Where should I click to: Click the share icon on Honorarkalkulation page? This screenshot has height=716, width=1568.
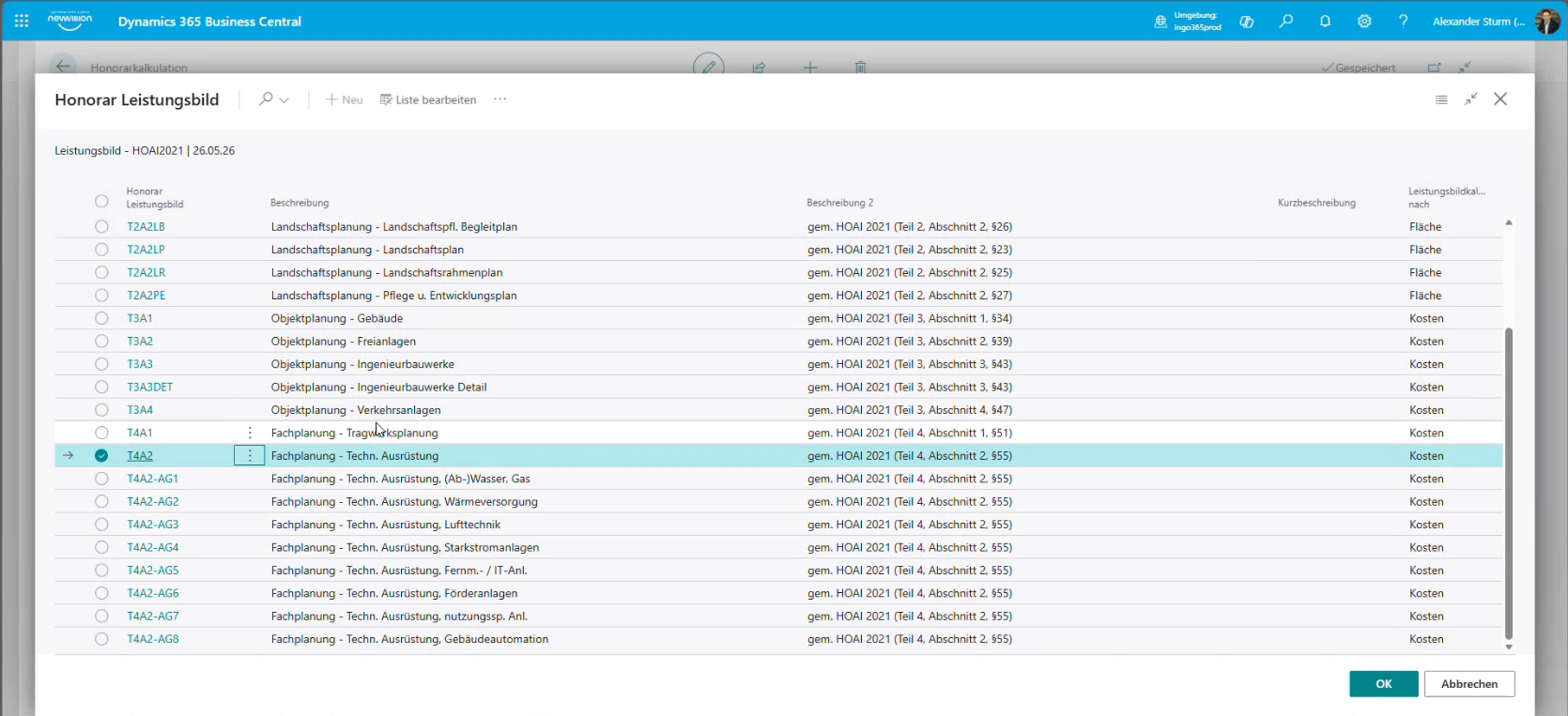click(759, 68)
